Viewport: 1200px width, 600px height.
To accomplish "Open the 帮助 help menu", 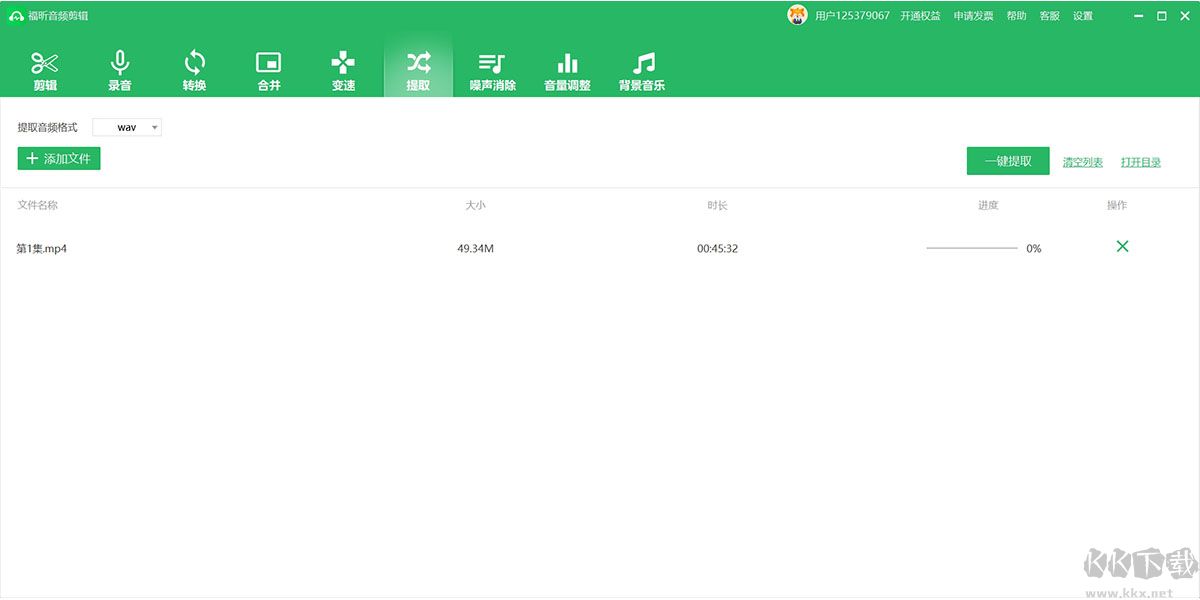I will coord(1016,16).
